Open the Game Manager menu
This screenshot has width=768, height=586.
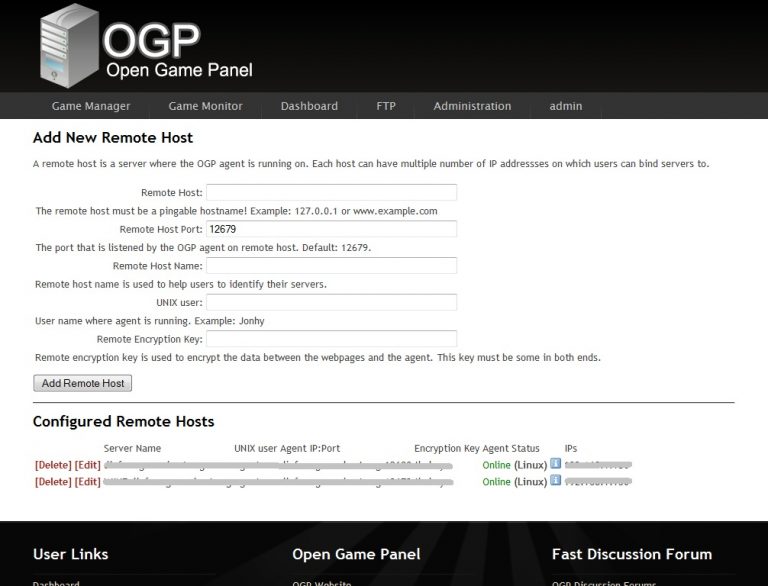(91, 106)
